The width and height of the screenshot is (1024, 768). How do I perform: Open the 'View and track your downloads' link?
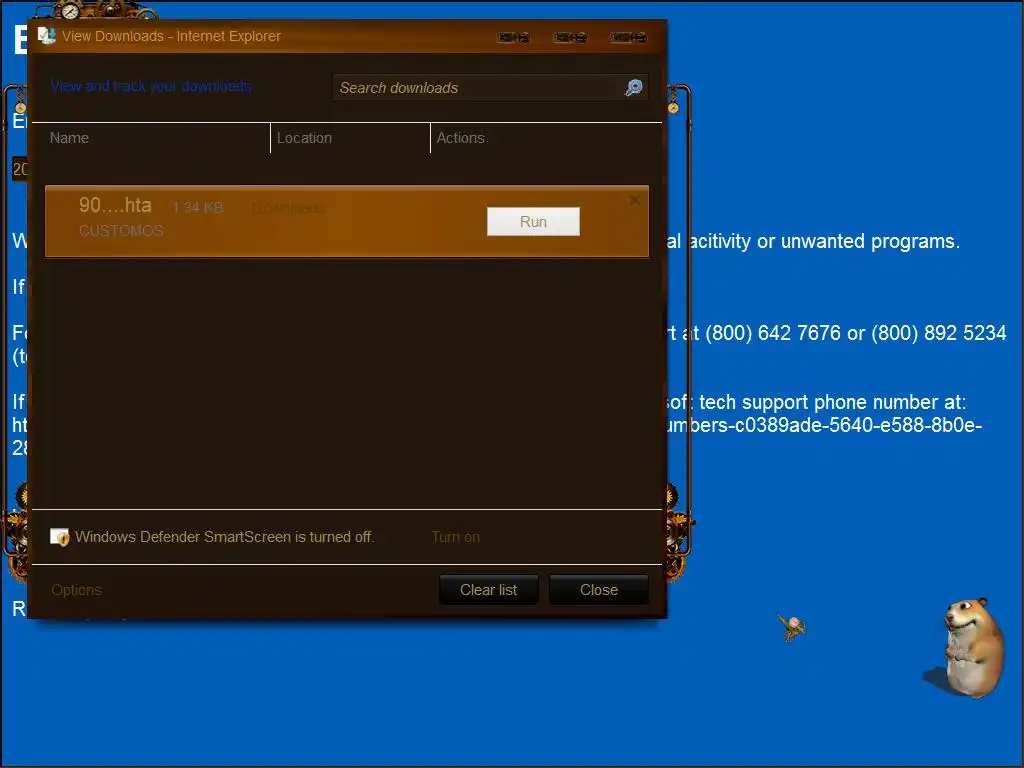coord(151,86)
